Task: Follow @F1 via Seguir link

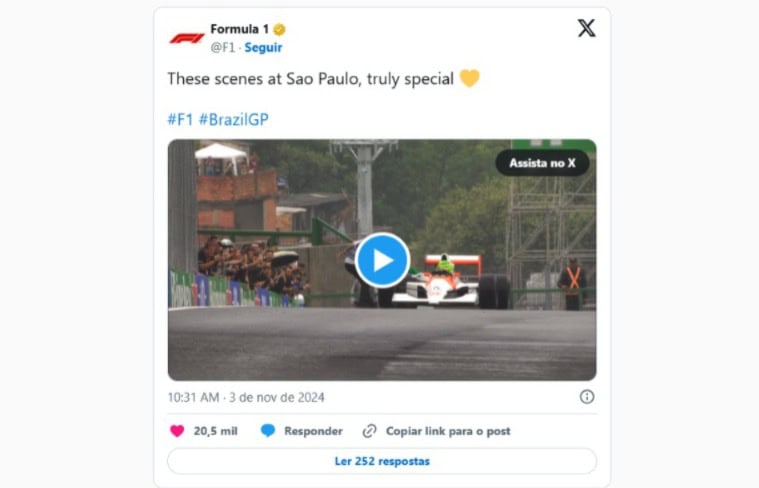Action: coord(263,47)
